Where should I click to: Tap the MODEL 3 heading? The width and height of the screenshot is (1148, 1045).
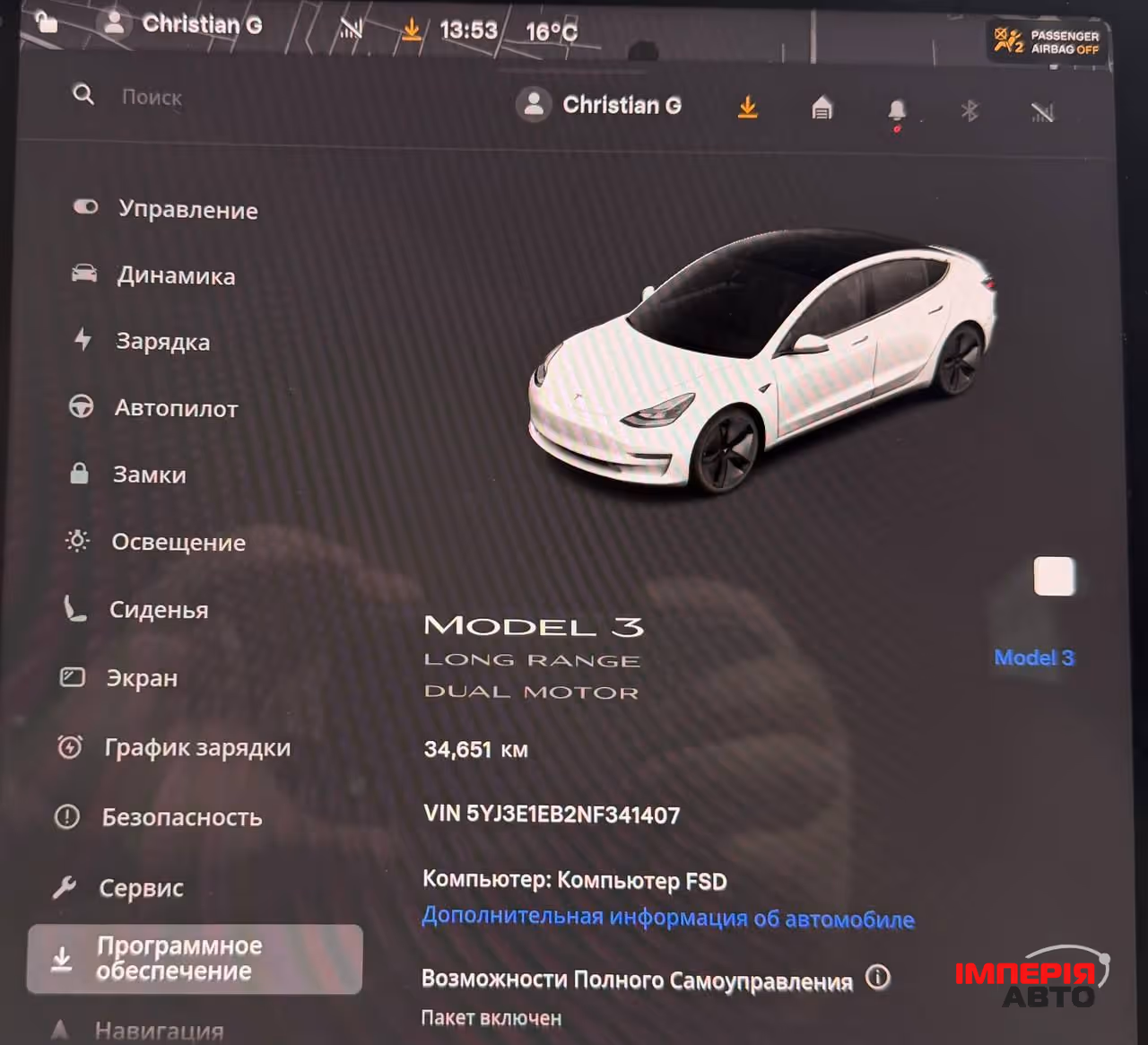click(x=534, y=626)
